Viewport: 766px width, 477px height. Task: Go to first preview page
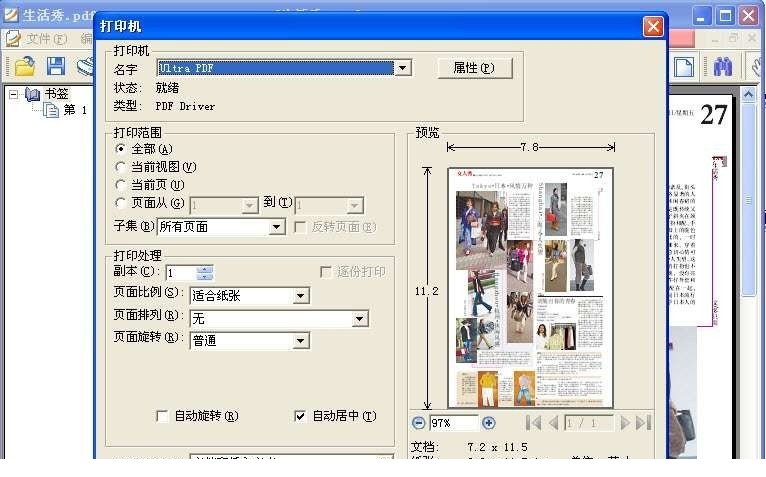click(533, 423)
